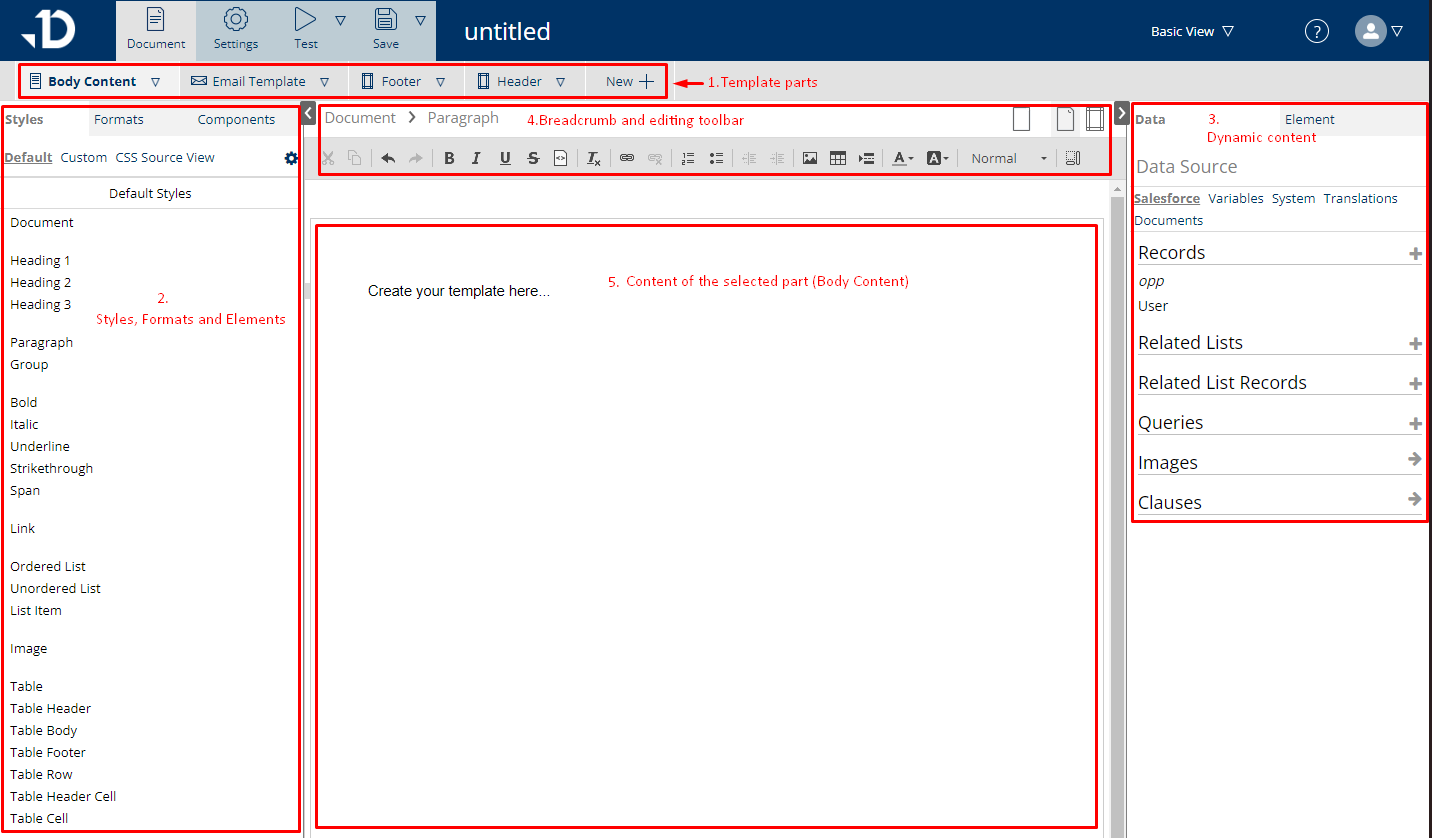
Task: Open the text color picker
Action: coord(902,158)
